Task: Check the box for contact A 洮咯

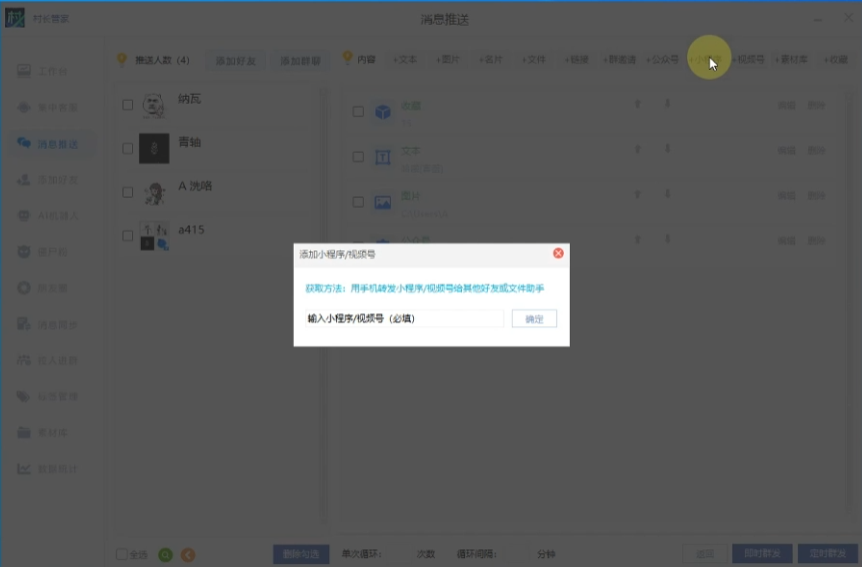Action: click(128, 192)
